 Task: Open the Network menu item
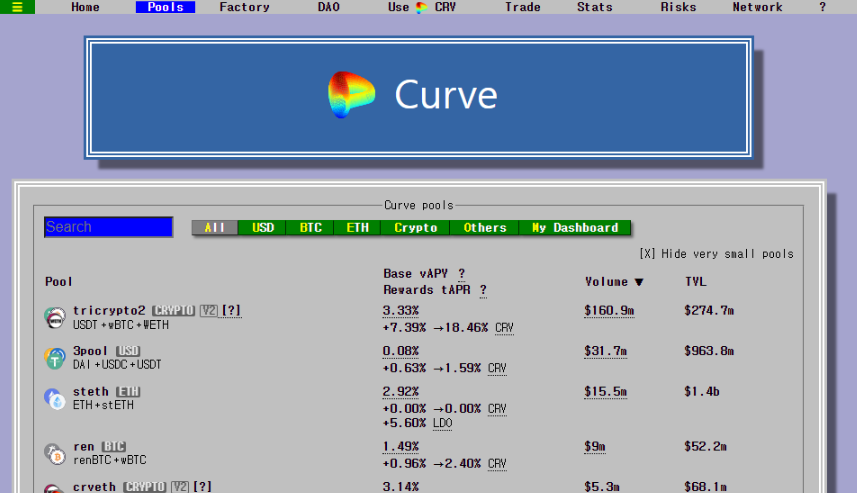[x=758, y=7]
